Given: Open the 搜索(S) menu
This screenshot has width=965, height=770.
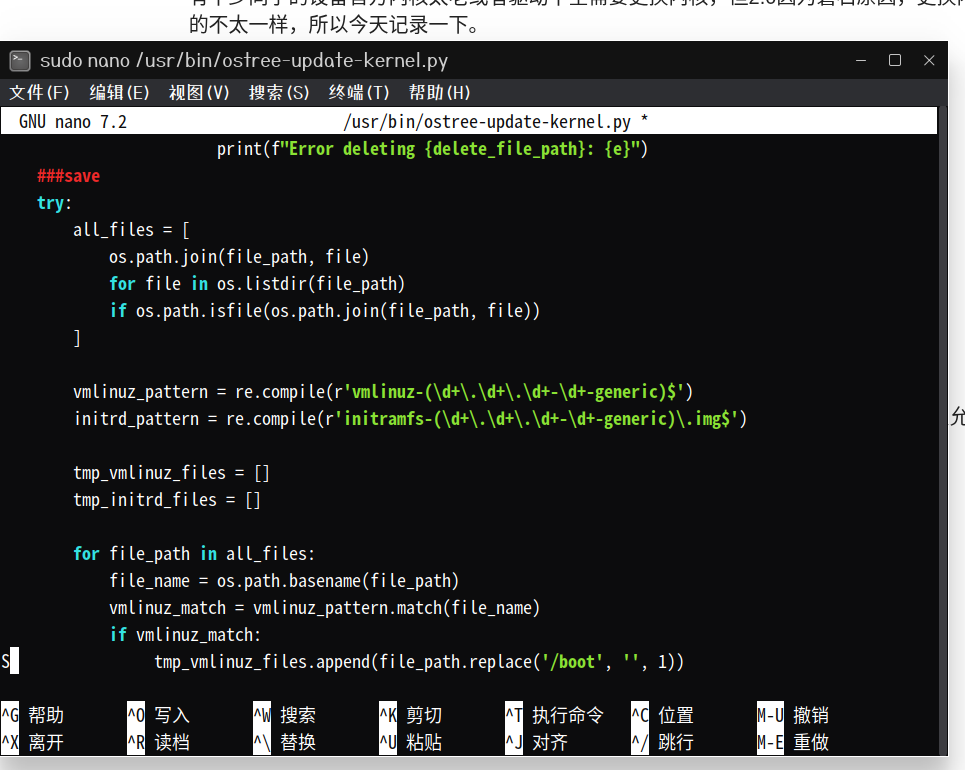Looking at the screenshot, I should [x=279, y=93].
